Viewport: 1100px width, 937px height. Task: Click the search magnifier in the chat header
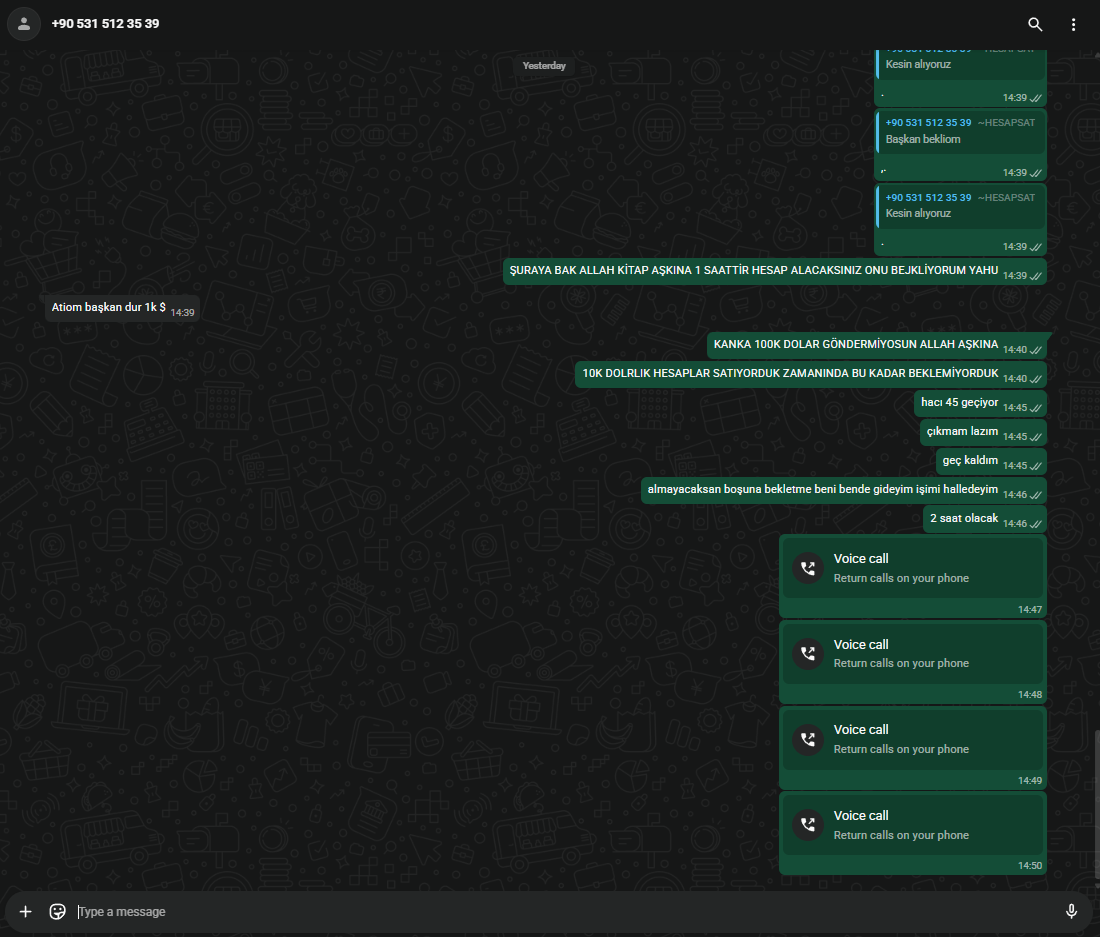(x=1035, y=25)
